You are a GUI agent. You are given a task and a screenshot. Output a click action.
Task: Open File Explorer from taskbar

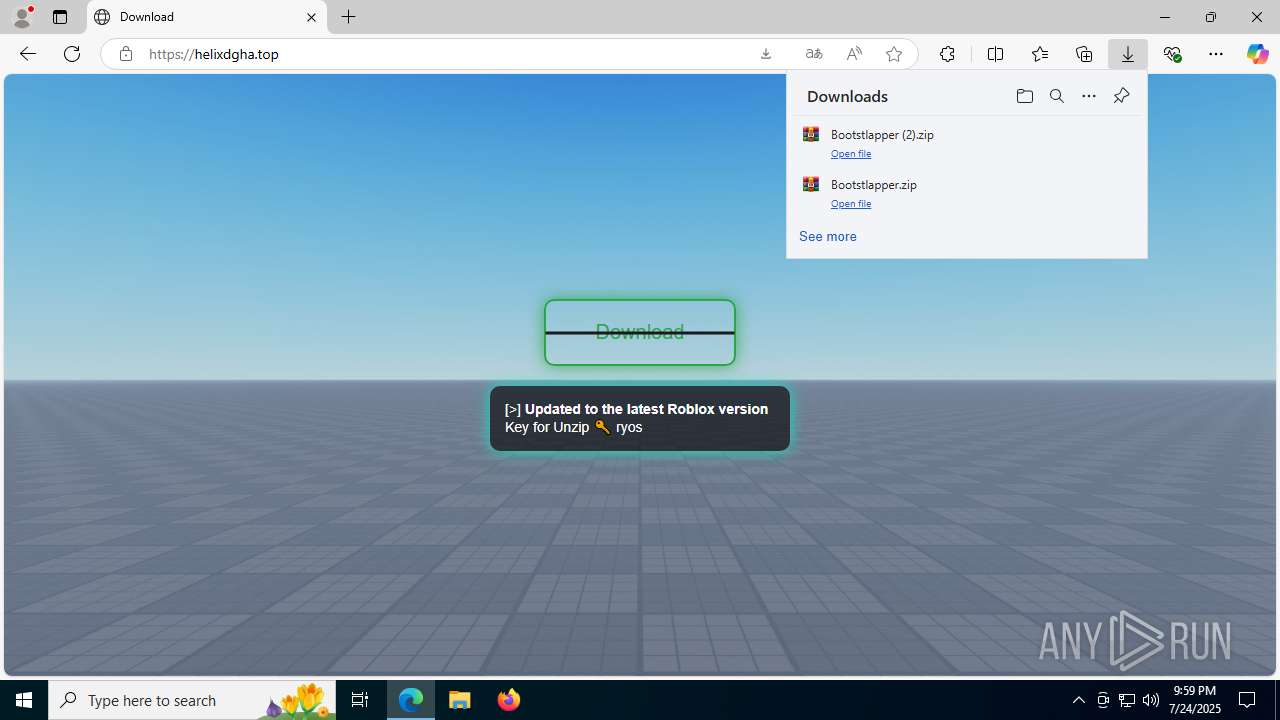460,700
